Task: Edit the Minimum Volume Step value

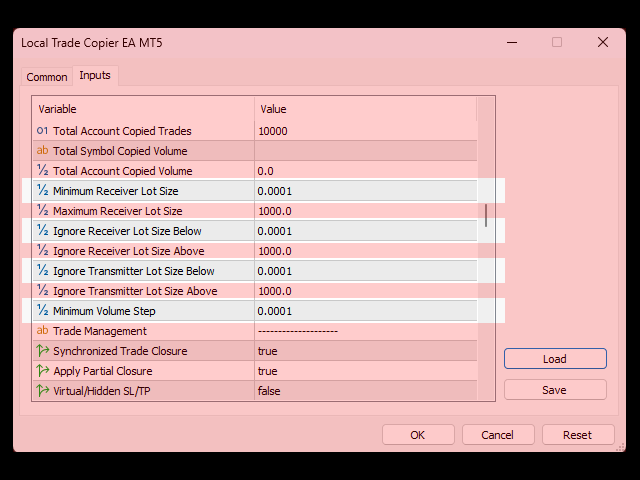Action: pyautogui.click(x=366, y=311)
